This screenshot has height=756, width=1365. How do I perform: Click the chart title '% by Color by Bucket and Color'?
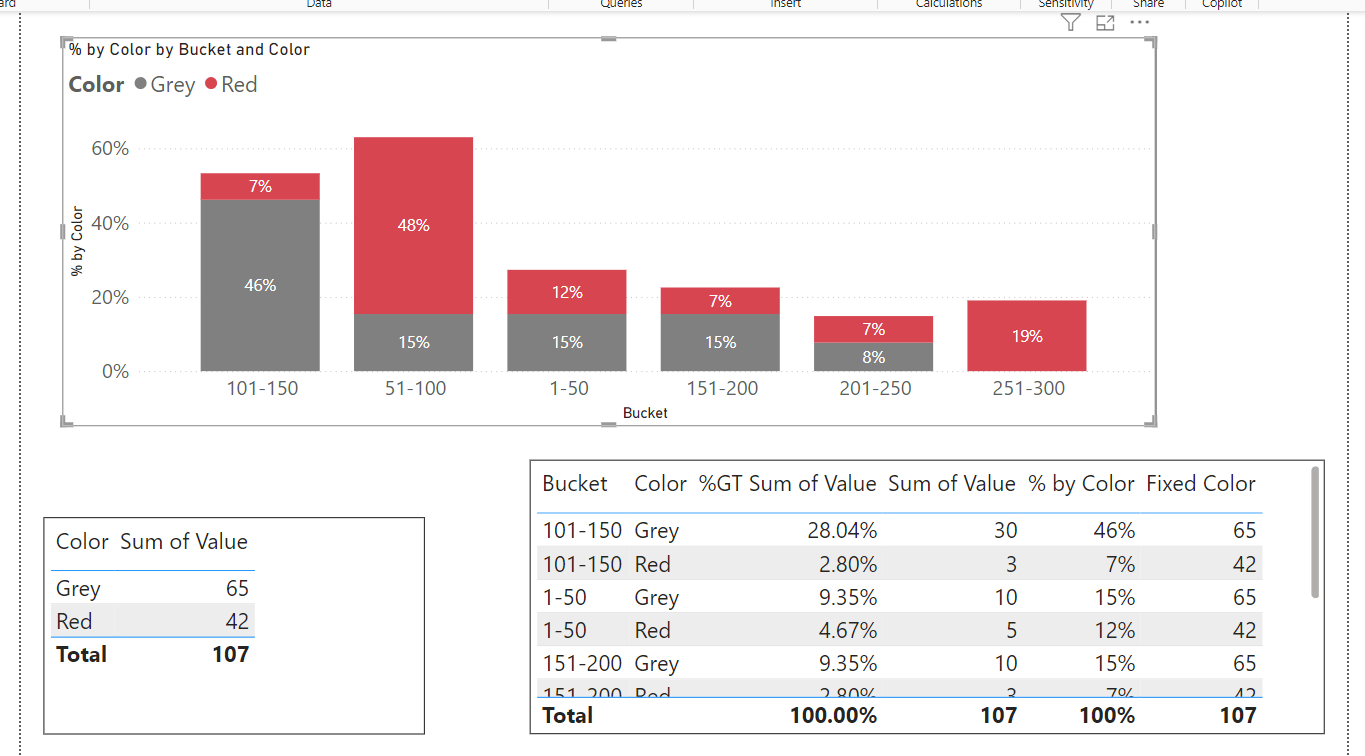tap(190, 50)
